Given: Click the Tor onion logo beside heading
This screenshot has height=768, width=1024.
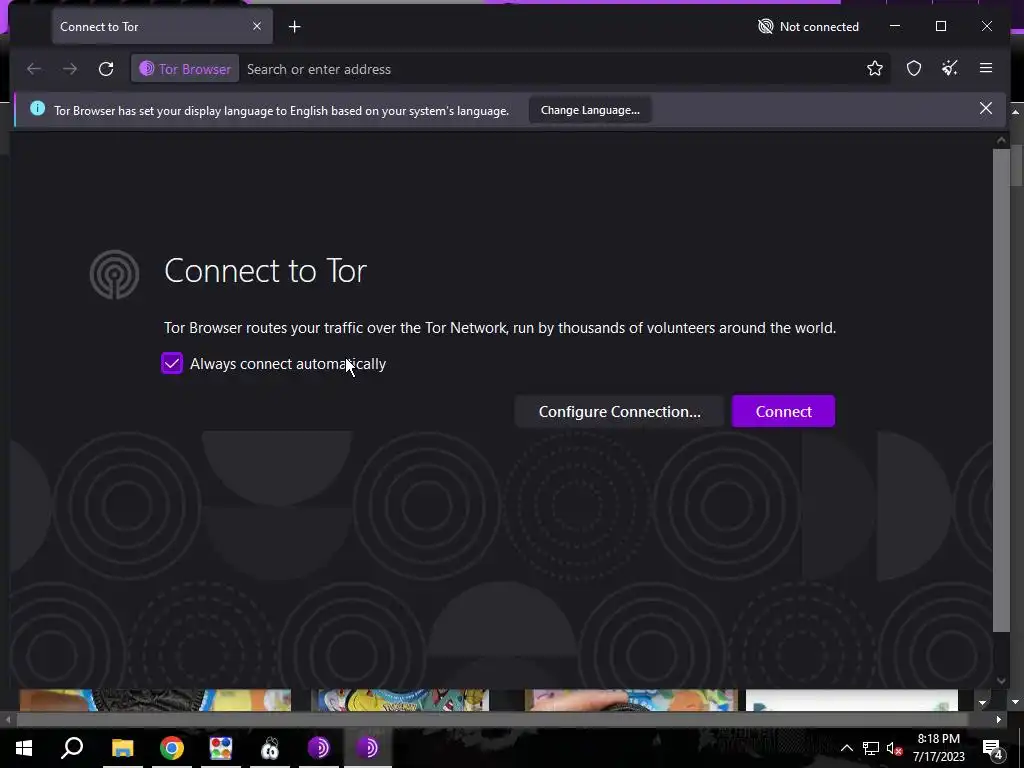Looking at the screenshot, I should pyautogui.click(x=114, y=274).
